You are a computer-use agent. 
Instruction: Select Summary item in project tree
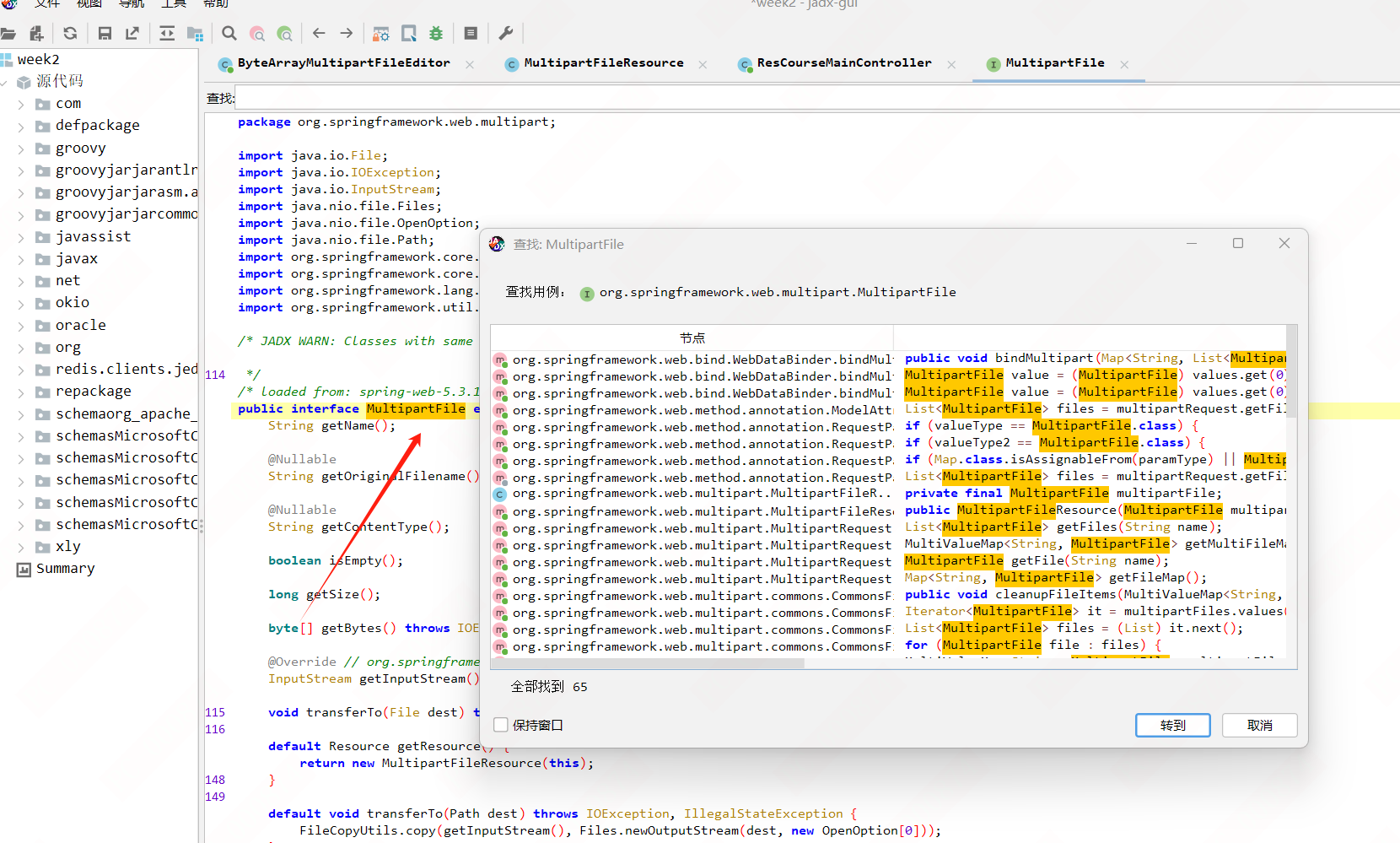65,569
